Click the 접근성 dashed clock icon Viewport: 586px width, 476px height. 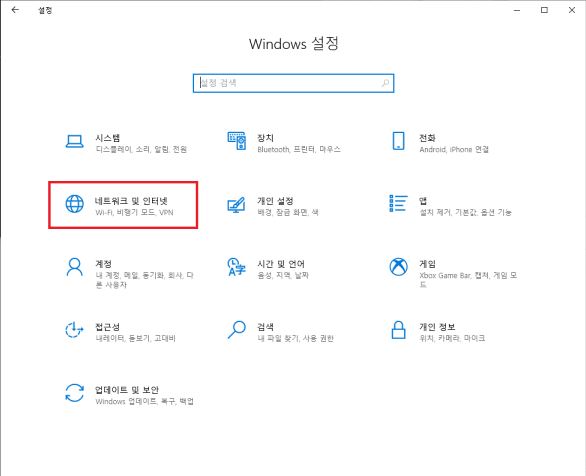74,330
